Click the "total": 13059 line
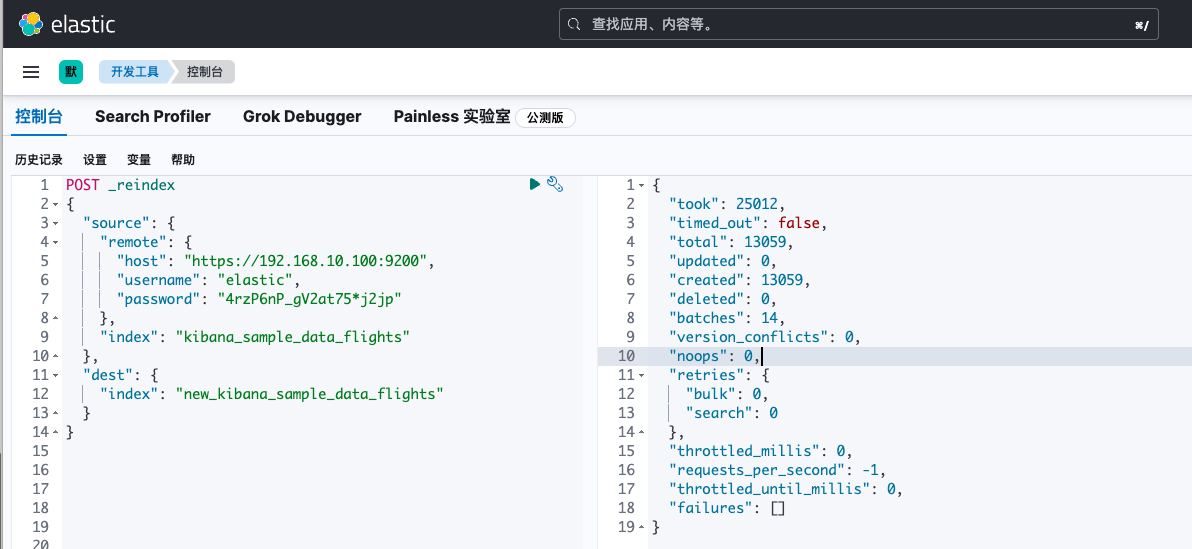 pyautogui.click(x=731, y=242)
